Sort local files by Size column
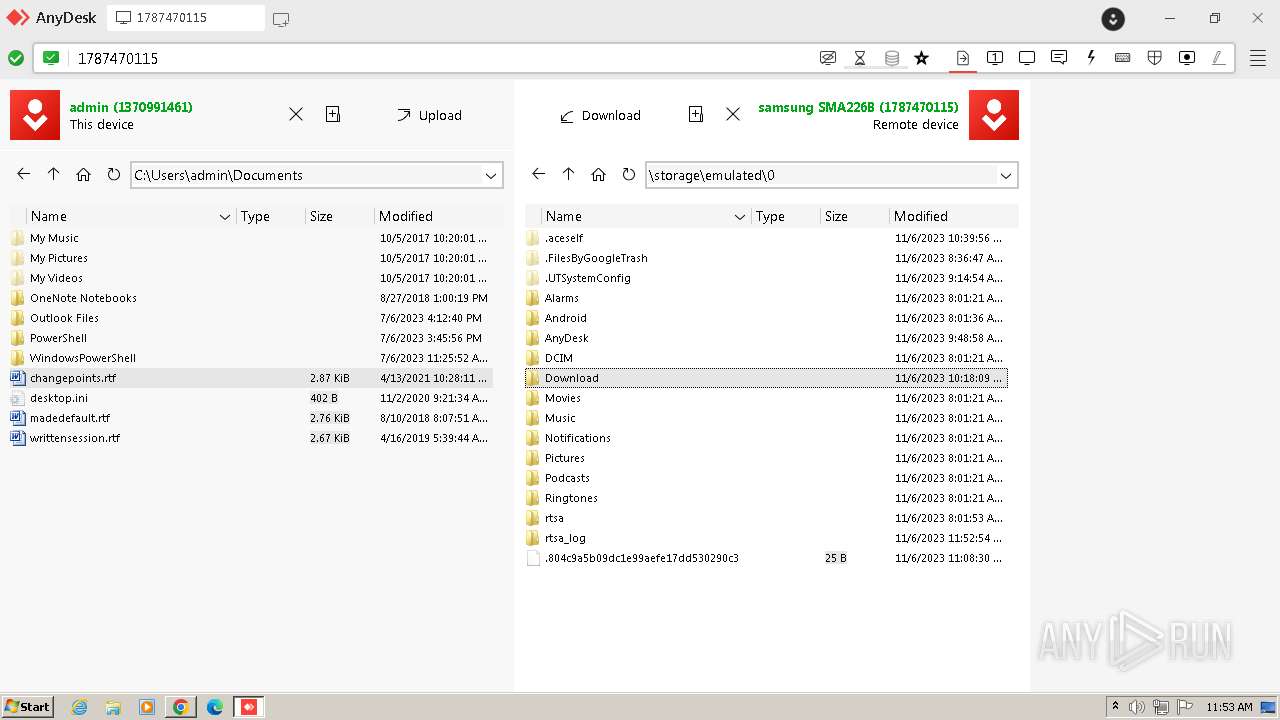Image resolution: width=1280 pixels, height=720 pixels. [339, 216]
